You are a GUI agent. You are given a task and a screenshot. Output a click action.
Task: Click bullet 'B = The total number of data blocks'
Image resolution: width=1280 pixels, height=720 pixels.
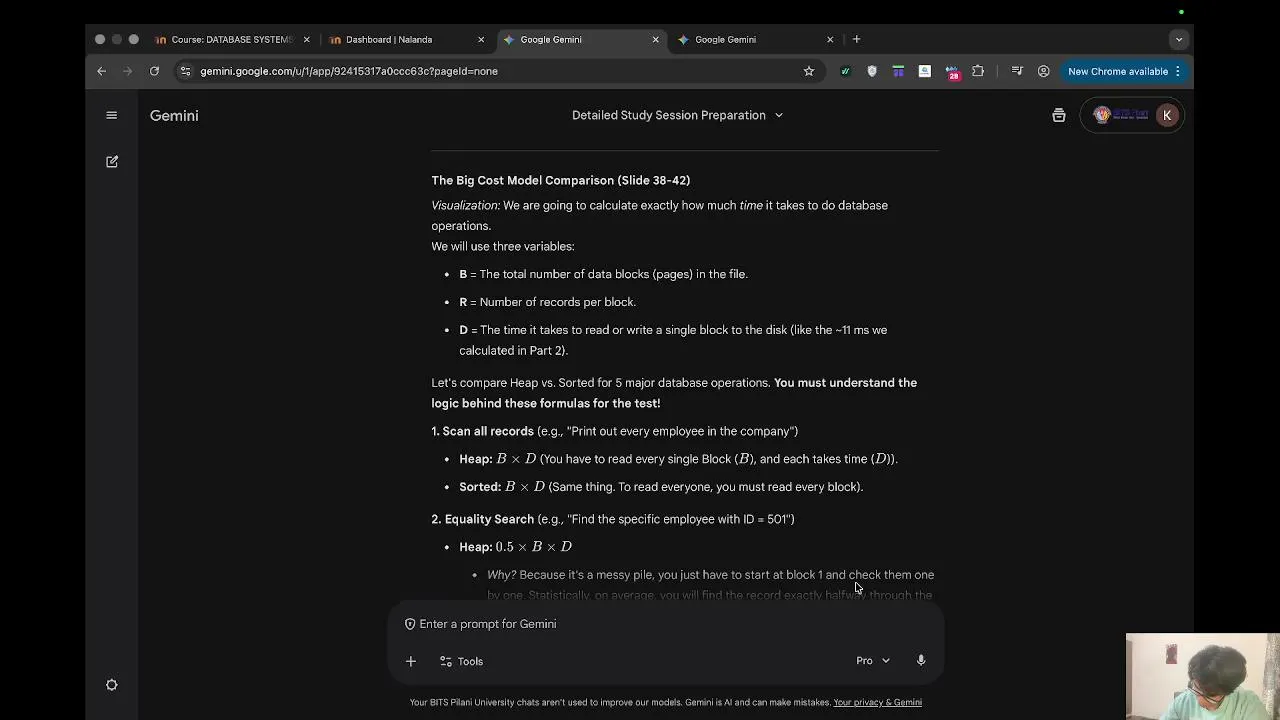pyautogui.click(x=603, y=274)
